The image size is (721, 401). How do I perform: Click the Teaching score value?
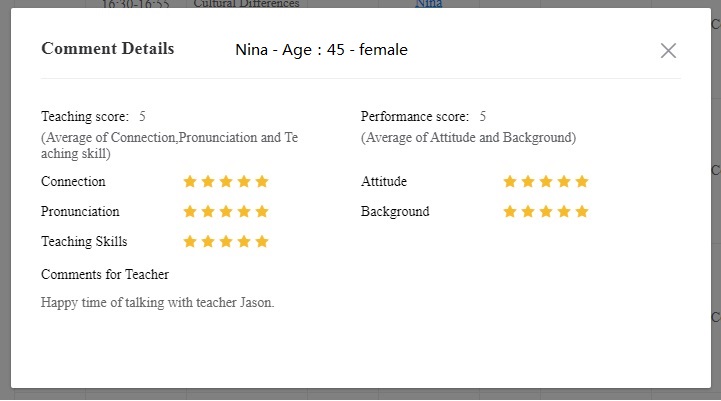point(143,117)
